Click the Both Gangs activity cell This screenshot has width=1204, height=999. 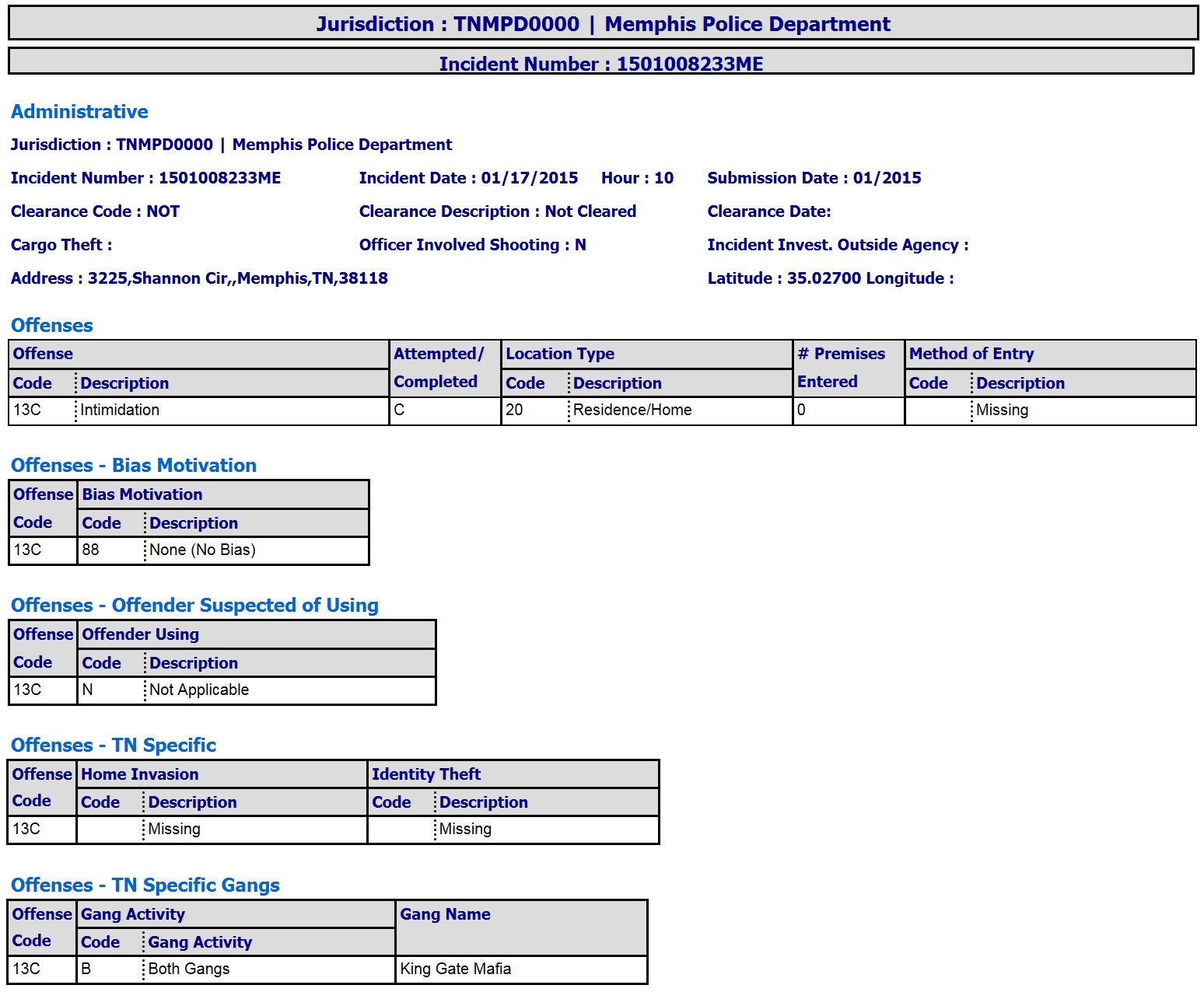[269, 969]
